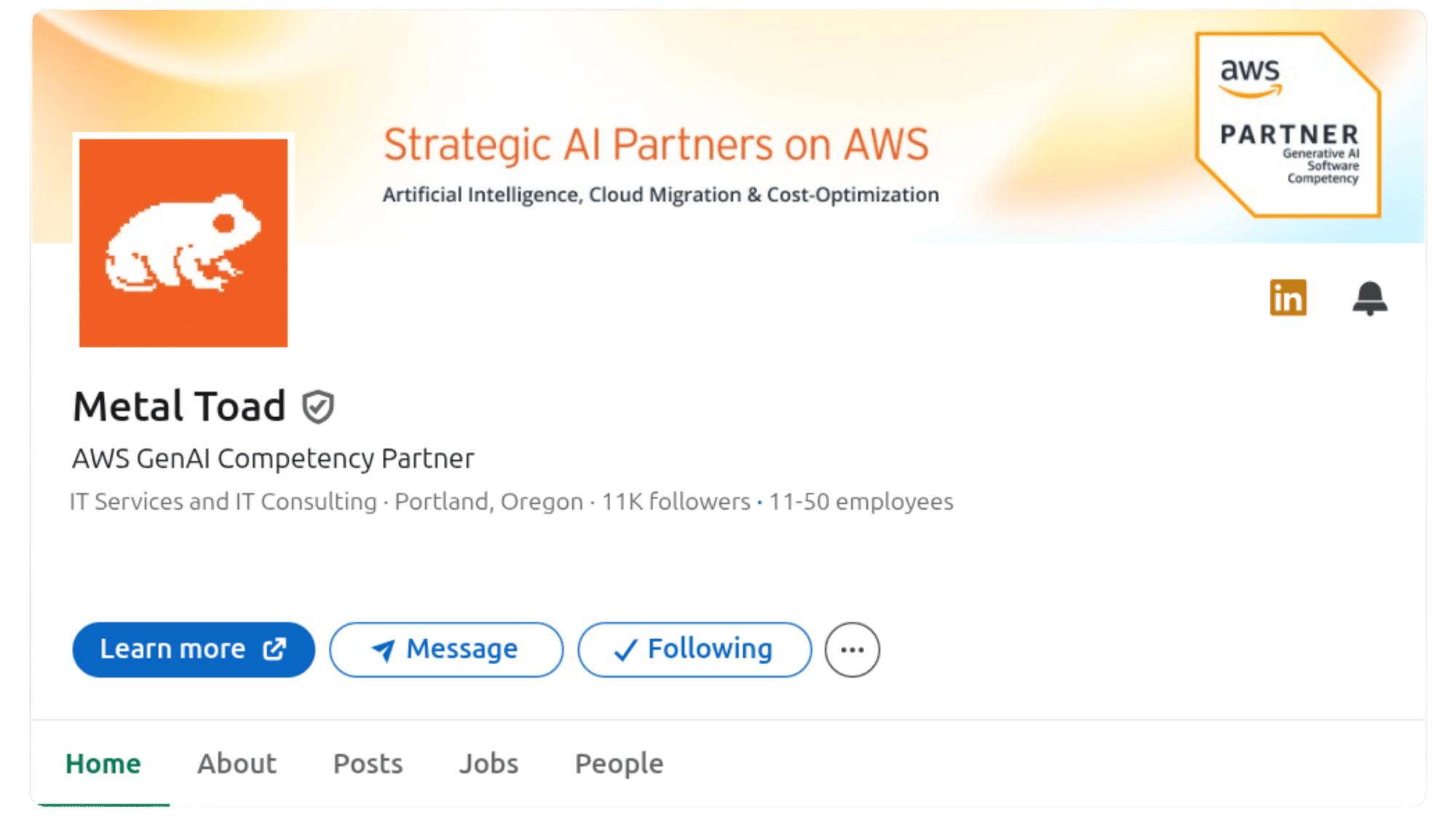Click the Strategic AI Partners banner headline

click(656, 144)
